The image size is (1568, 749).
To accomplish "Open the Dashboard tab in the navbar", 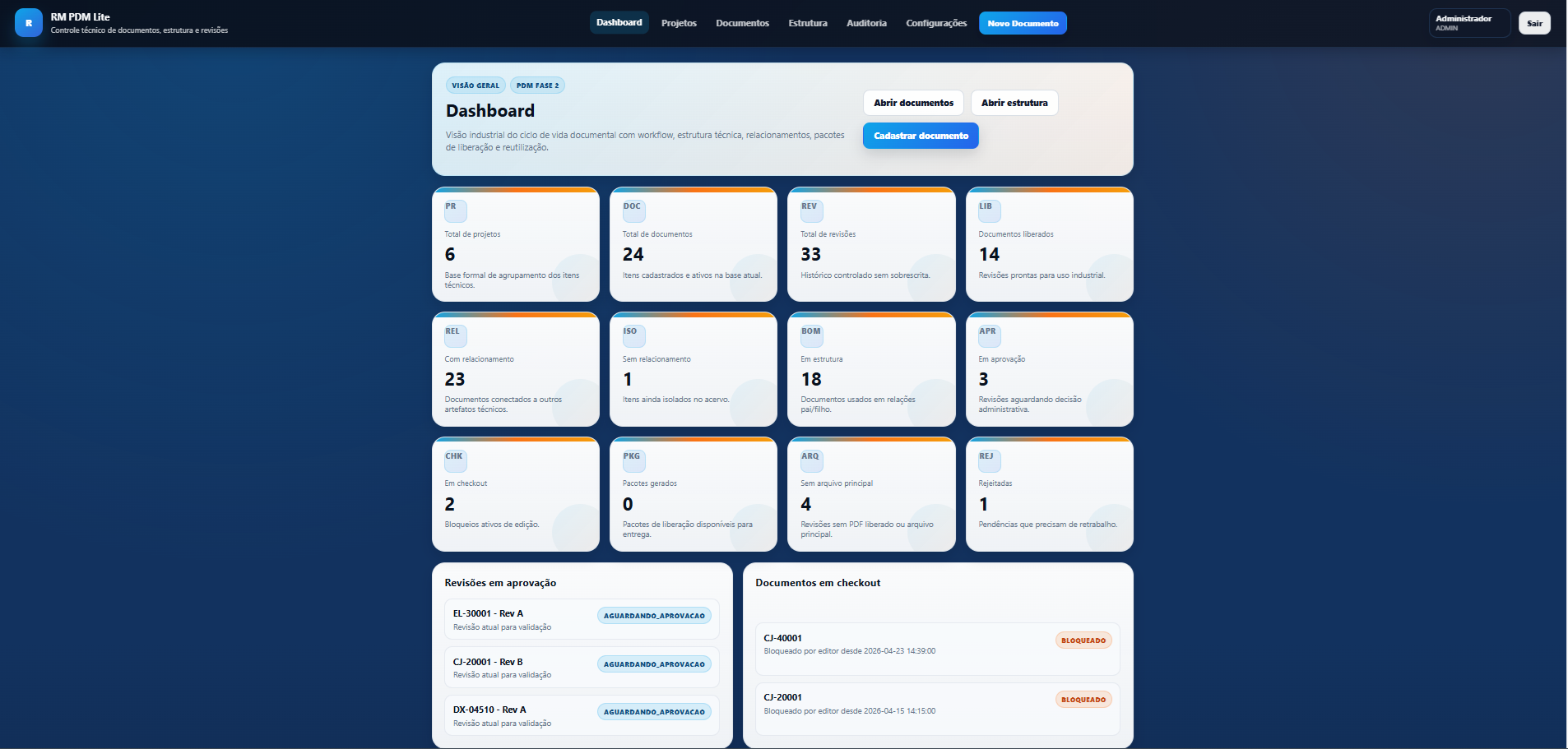I will (x=619, y=23).
